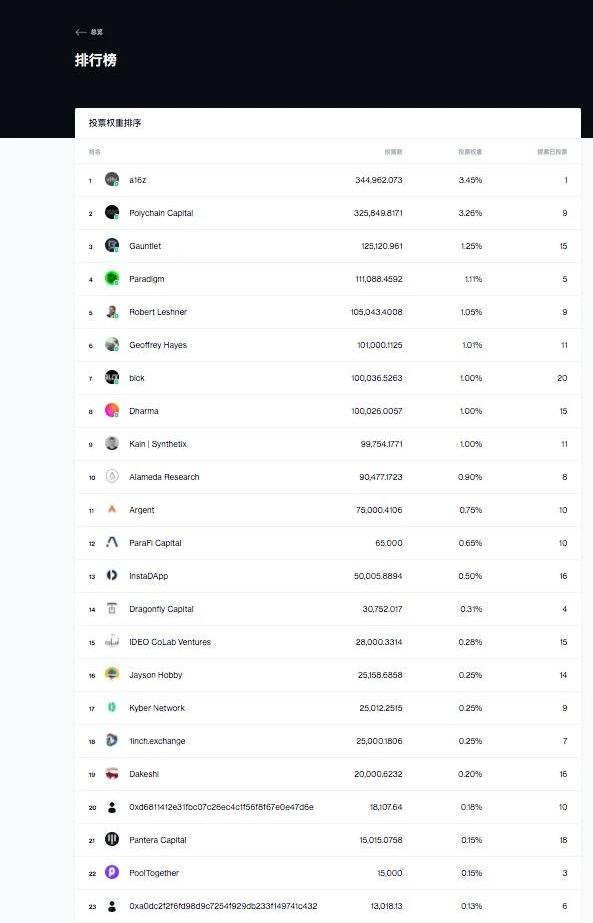Open the Pantera Capital logo
593x923 pixels.
click(112, 839)
